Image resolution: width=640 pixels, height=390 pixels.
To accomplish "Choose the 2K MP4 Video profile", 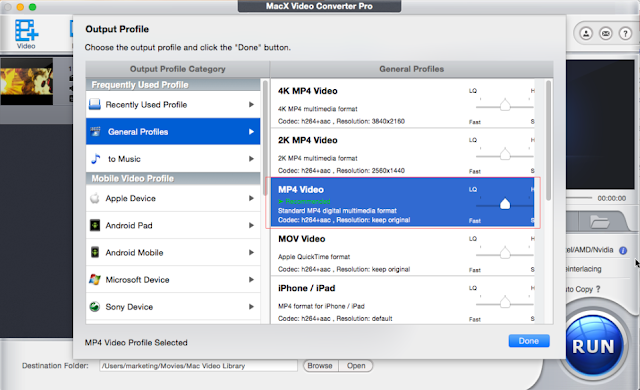I will [x=402, y=153].
